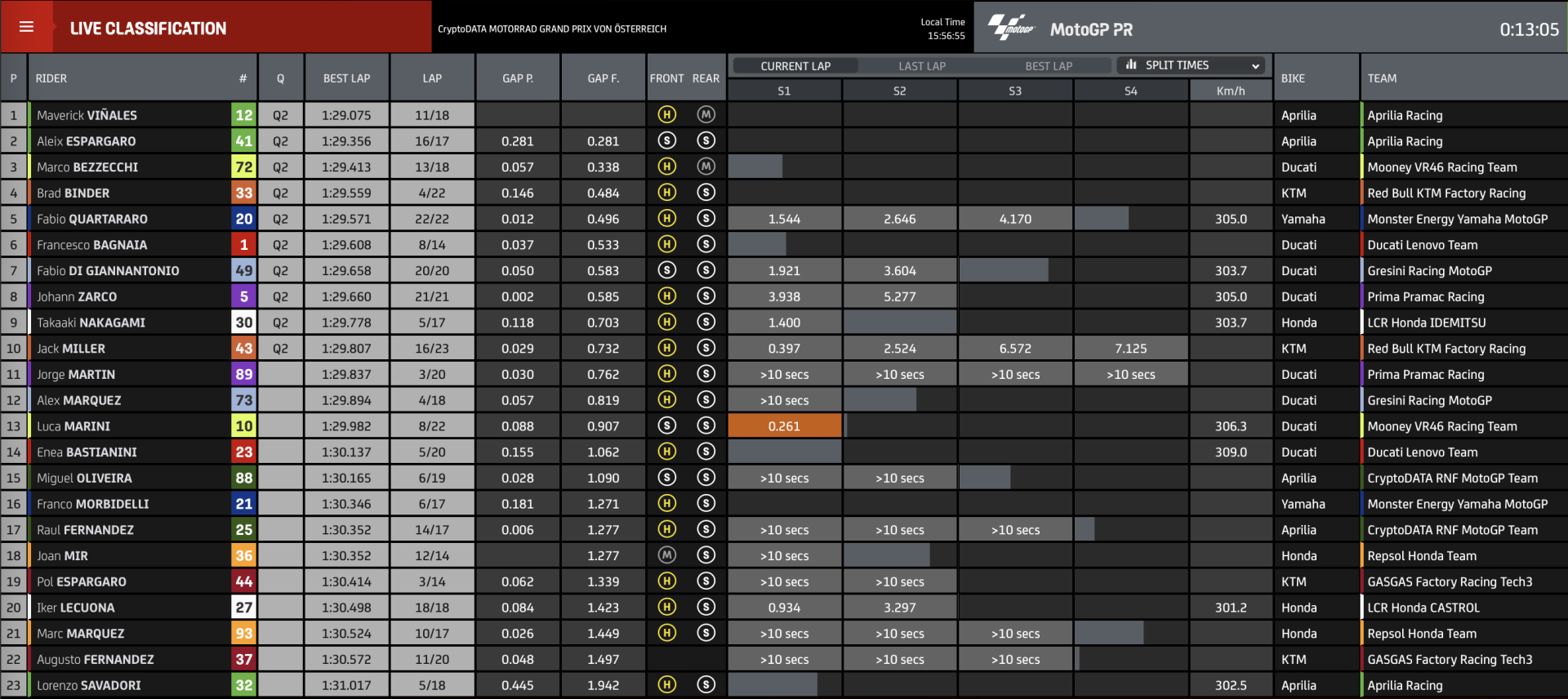Click Zarco rear tyre S icon

706,296
